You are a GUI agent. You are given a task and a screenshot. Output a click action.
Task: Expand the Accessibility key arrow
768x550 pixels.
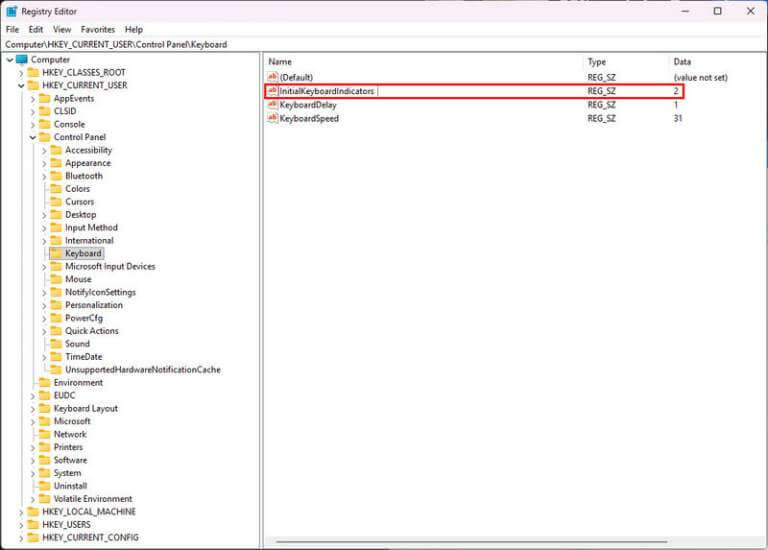pos(44,151)
